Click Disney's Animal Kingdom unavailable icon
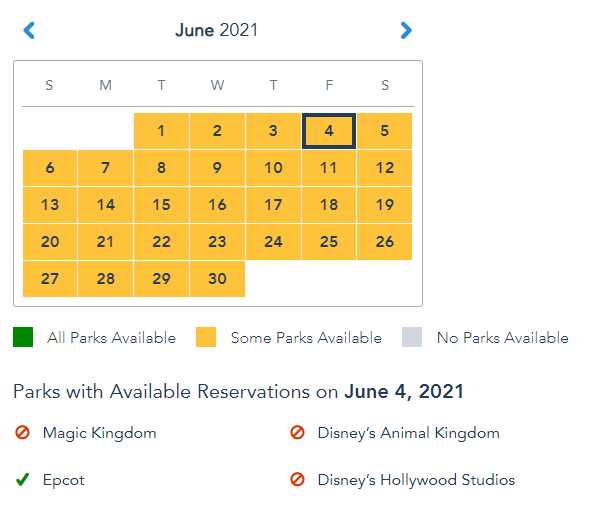This screenshot has width=609, height=509. pos(298,432)
